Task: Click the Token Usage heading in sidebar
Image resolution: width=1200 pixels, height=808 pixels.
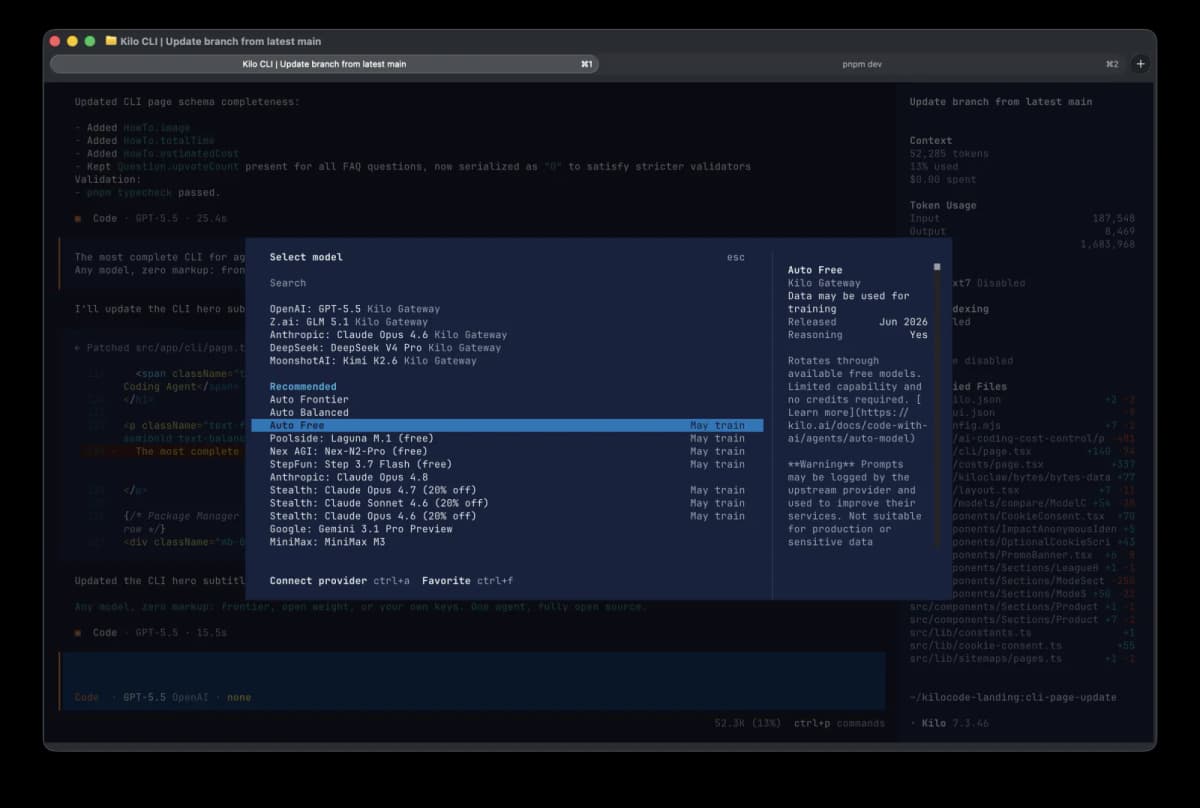Action: [x=942, y=205]
